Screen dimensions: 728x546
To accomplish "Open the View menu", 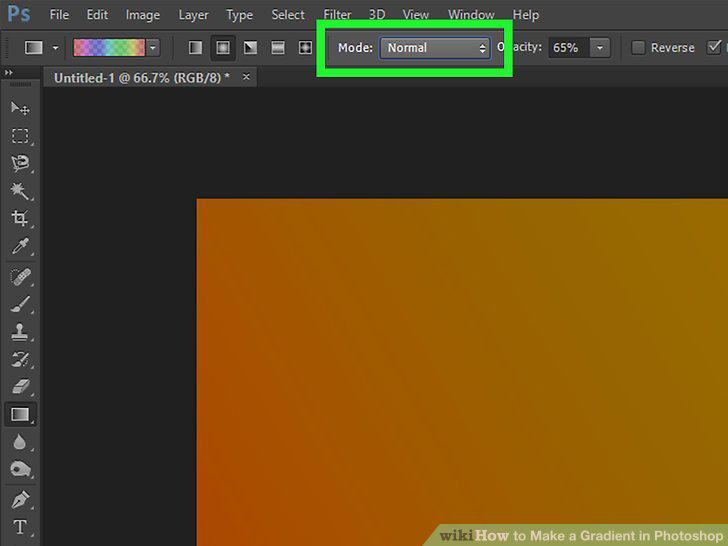I will [x=416, y=15].
